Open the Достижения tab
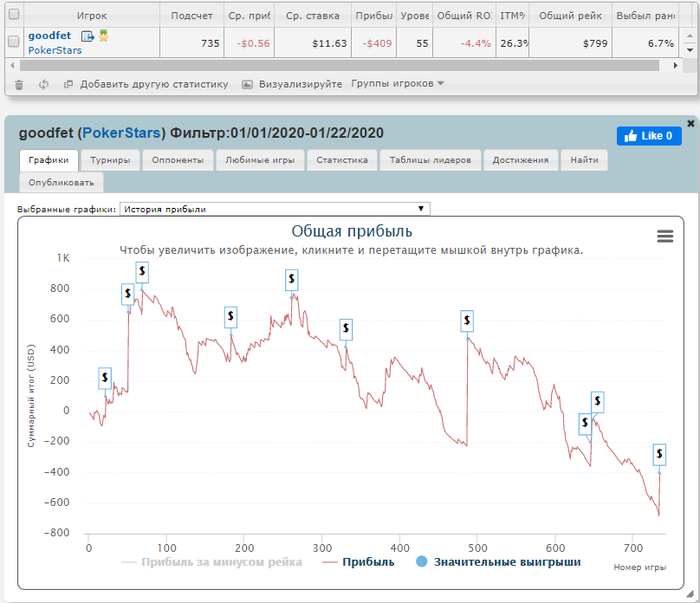 [x=521, y=160]
